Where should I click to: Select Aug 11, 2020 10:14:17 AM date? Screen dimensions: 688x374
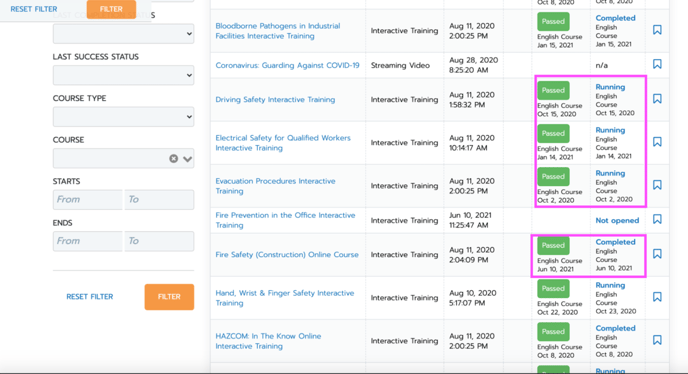[x=472, y=143]
